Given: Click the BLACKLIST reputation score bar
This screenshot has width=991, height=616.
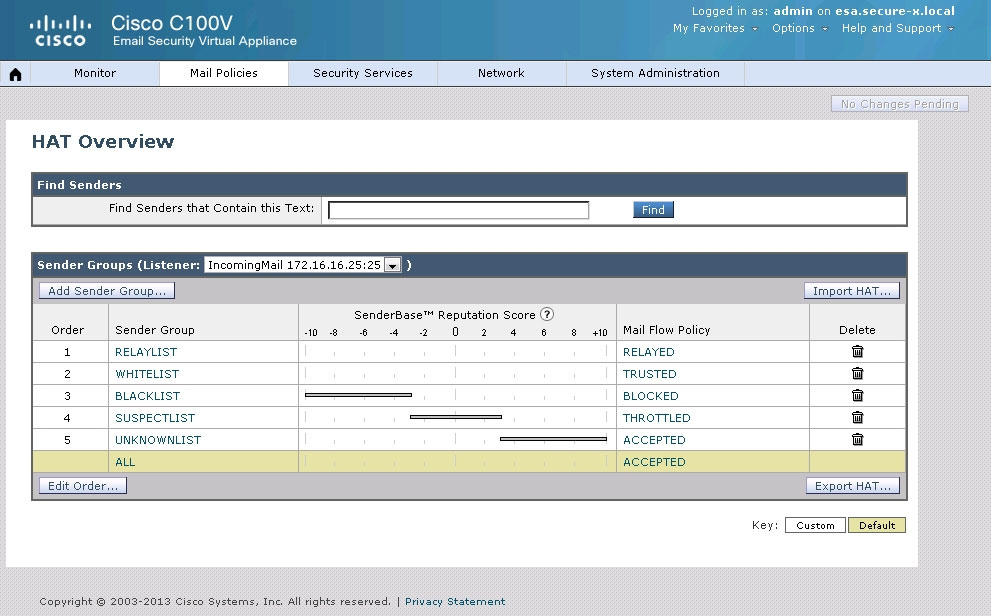Looking at the screenshot, I should [x=358, y=395].
